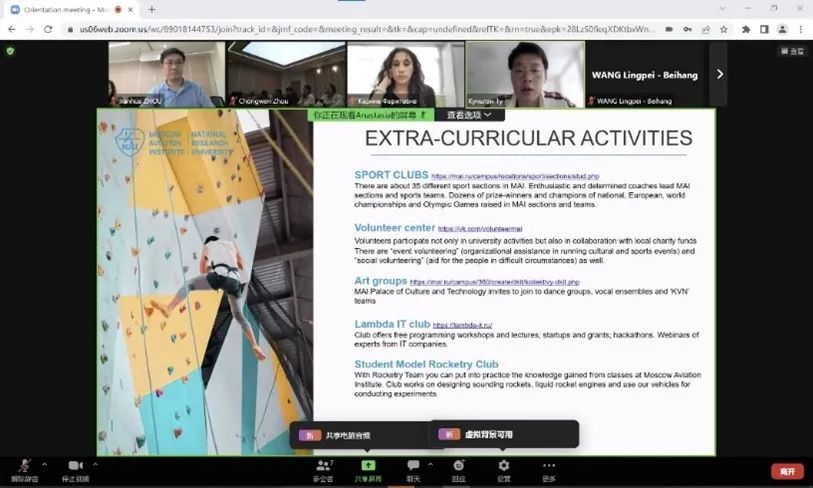Open the more options ellipsis

point(548,466)
